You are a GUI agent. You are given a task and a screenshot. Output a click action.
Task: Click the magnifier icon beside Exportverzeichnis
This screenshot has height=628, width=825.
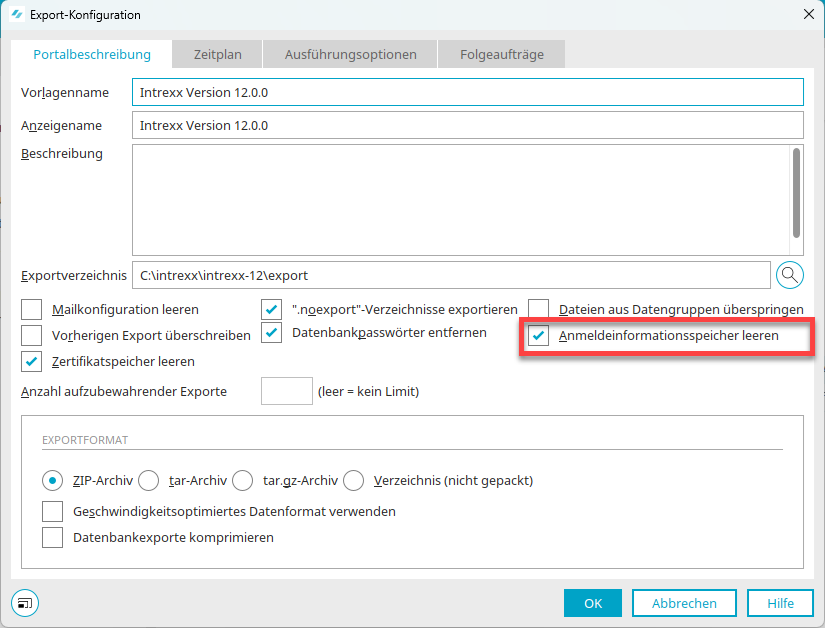pyautogui.click(x=789, y=274)
